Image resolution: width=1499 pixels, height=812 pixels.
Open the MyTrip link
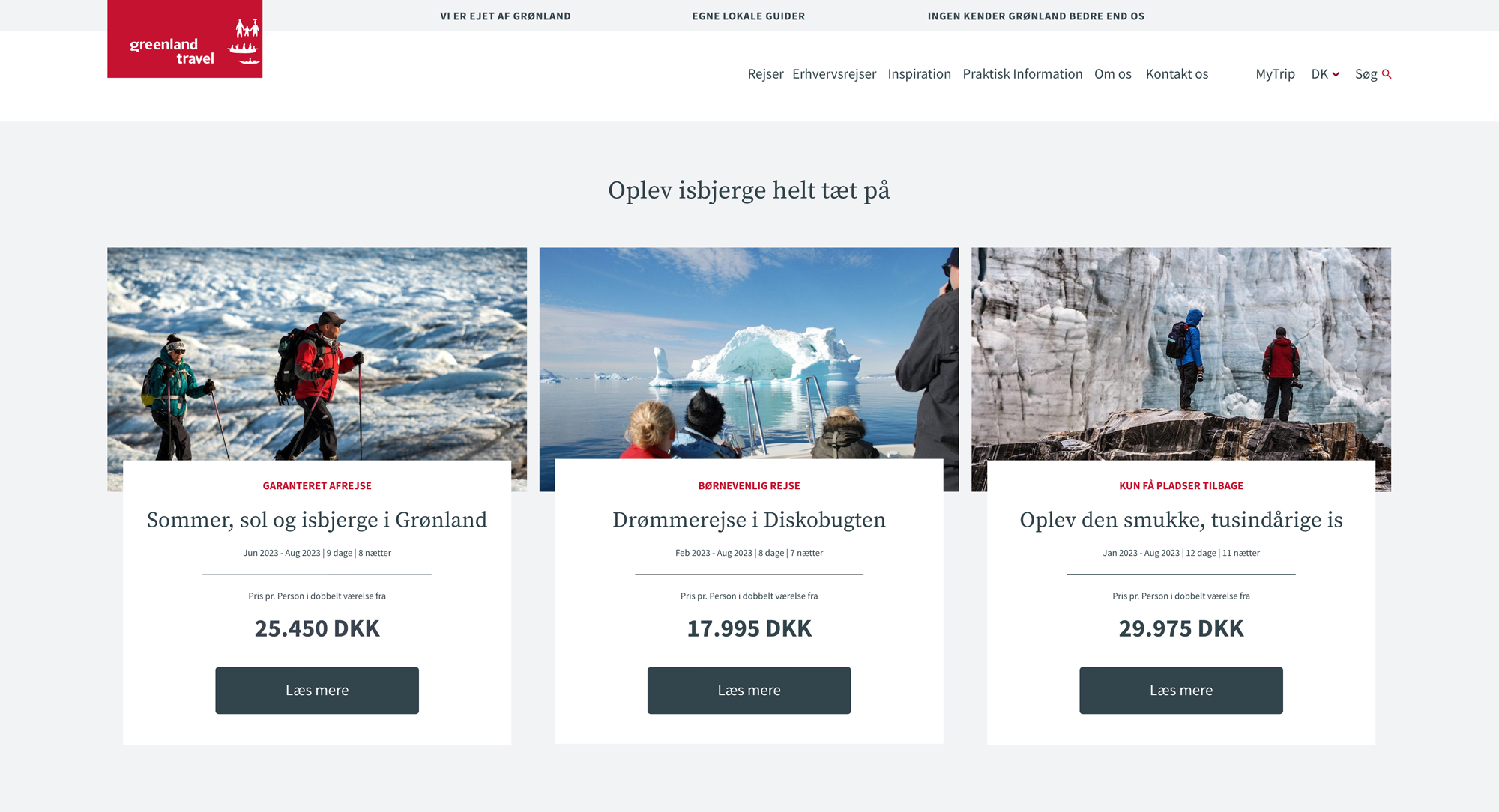point(1275,74)
